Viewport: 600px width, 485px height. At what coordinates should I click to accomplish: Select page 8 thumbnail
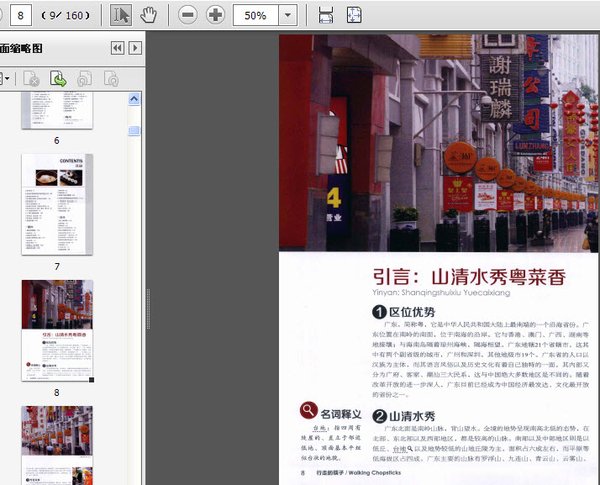tap(57, 329)
